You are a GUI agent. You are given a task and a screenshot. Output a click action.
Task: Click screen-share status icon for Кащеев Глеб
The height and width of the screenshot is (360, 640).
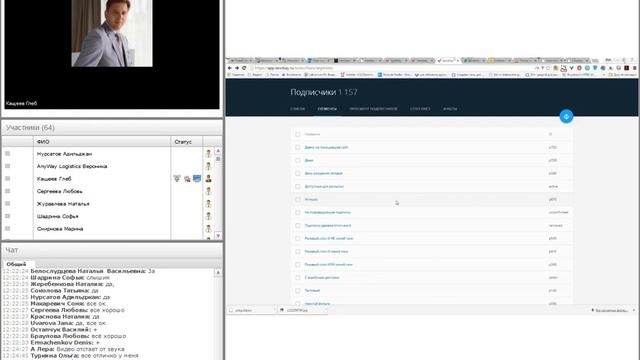pos(197,179)
